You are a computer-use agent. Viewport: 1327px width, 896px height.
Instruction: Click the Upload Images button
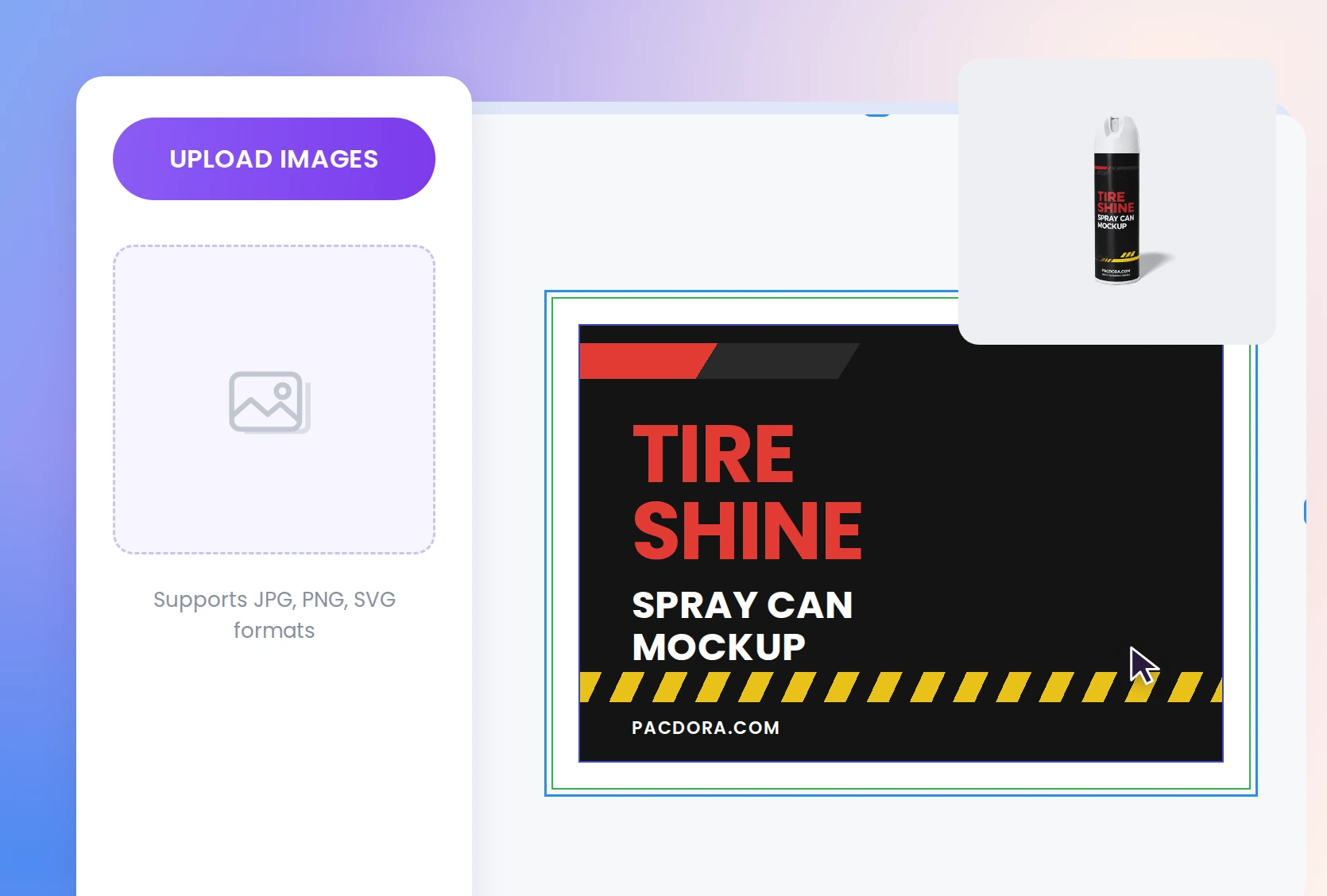click(x=274, y=159)
